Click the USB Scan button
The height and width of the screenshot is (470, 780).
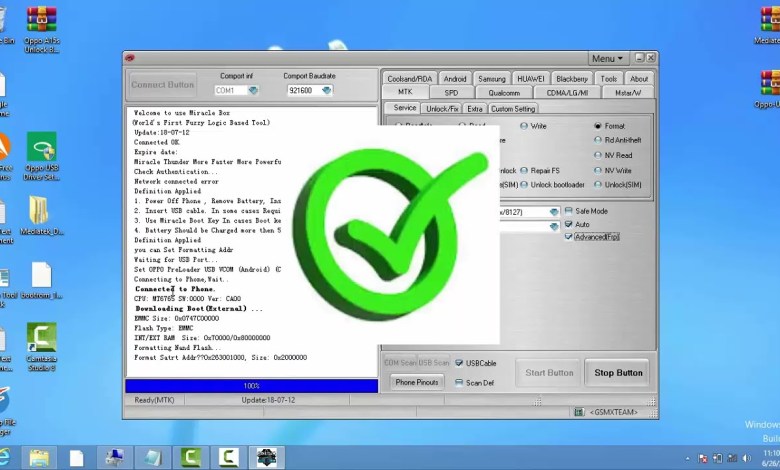(434, 363)
